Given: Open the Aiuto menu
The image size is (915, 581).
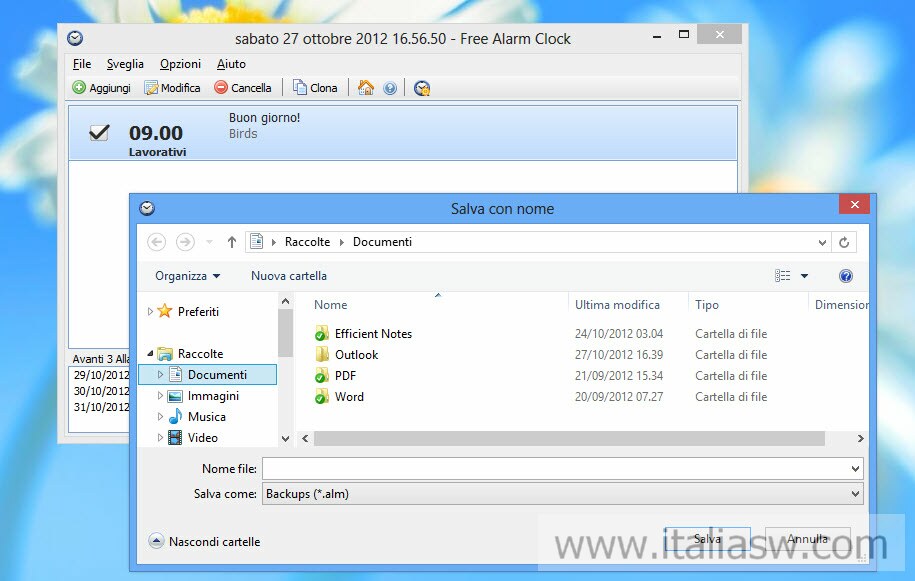Looking at the screenshot, I should click(231, 64).
